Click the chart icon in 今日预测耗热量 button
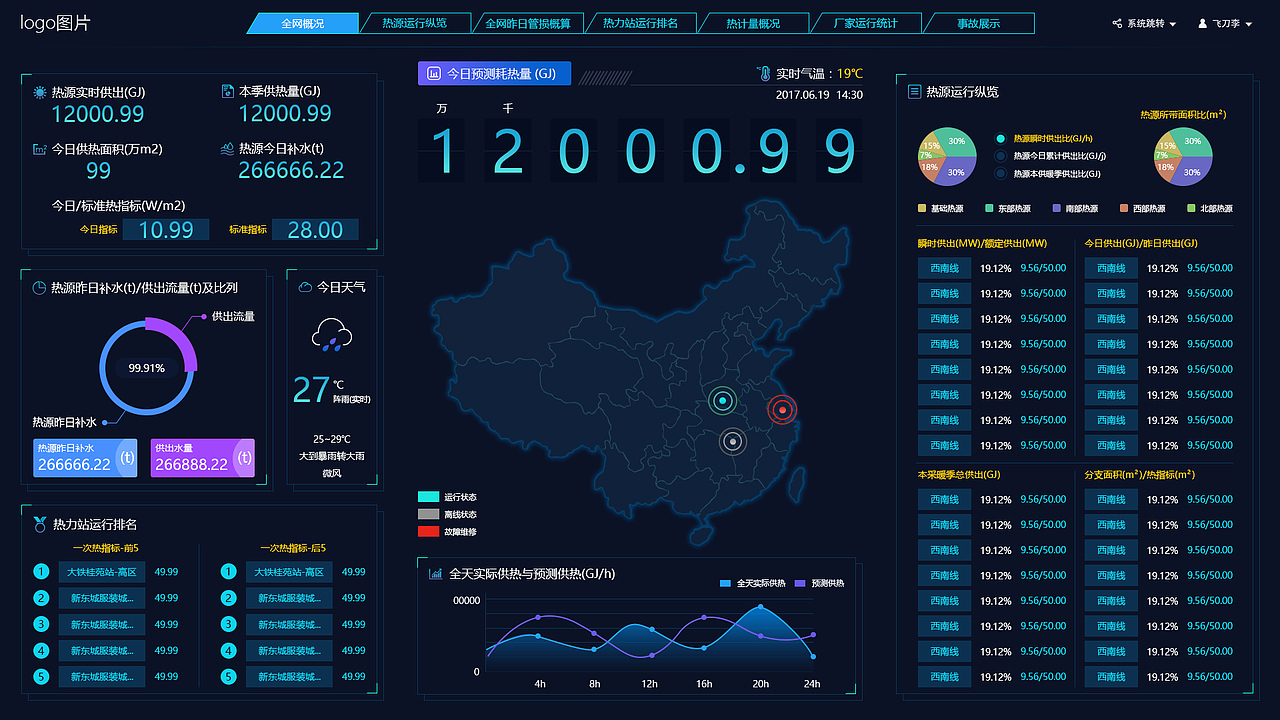The width and height of the screenshot is (1280, 720). pyautogui.click(x=434, y=73)
